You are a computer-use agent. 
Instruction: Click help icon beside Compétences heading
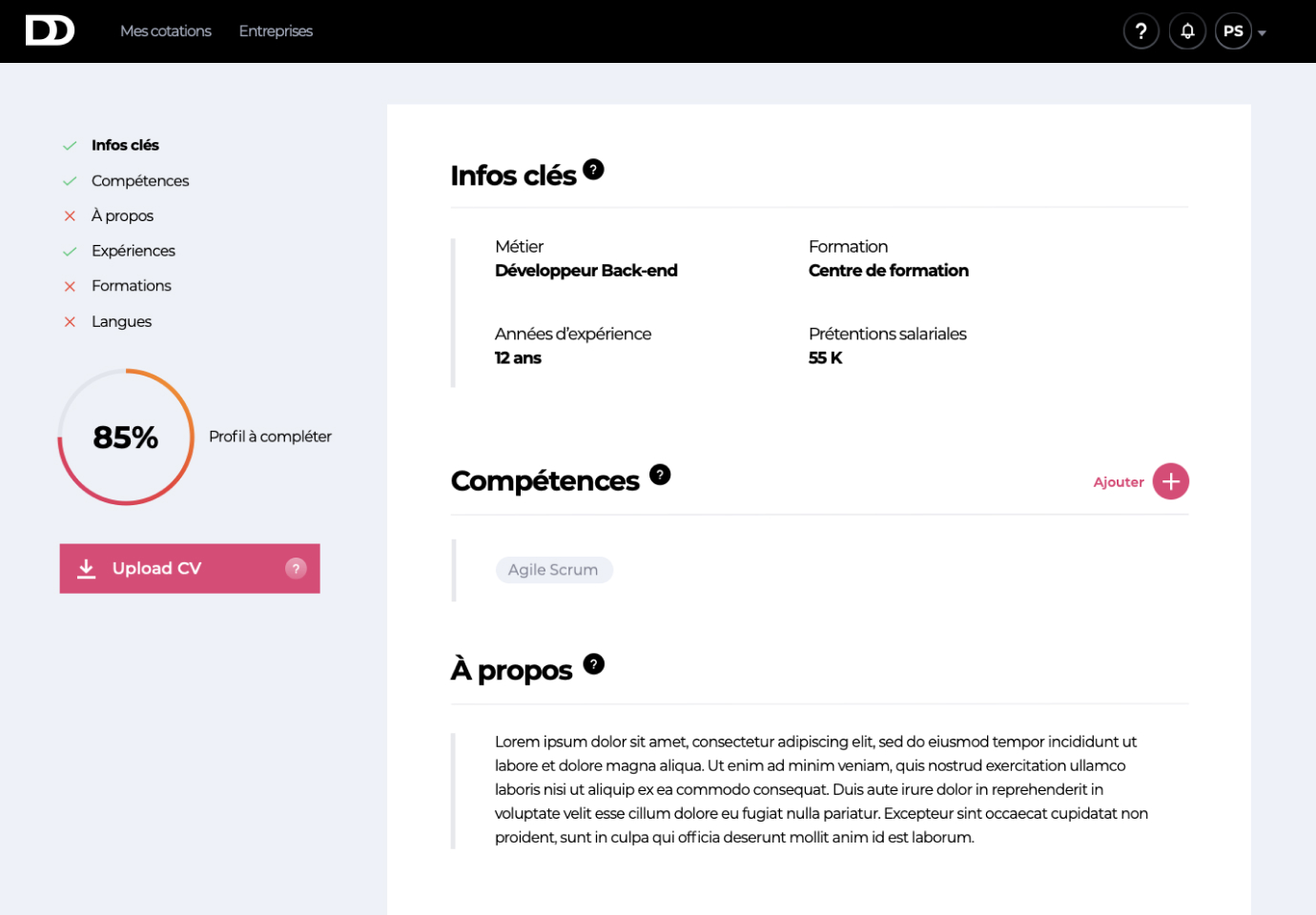(660, 475)
